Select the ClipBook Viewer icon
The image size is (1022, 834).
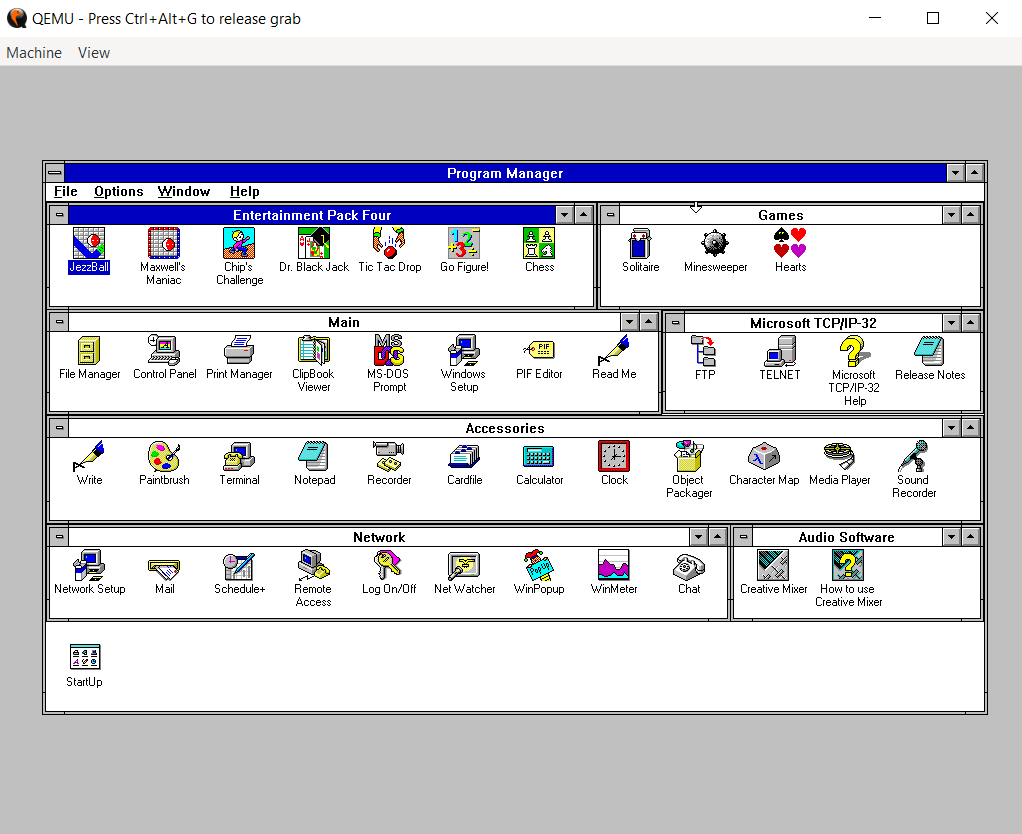(x=314, y=350)
